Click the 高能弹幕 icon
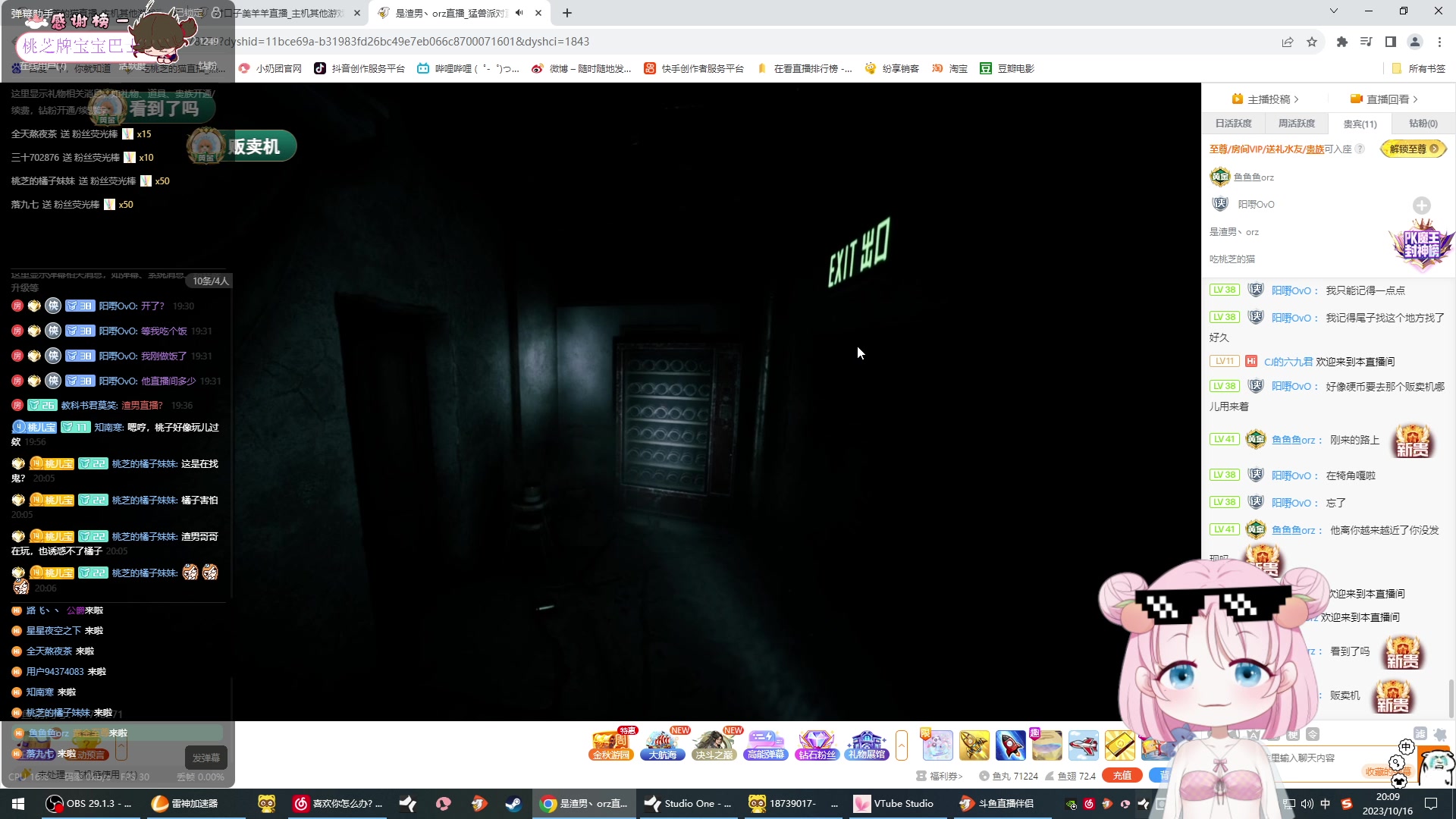The width and height of the screenshot is (1456, 819). pos(766,745)
